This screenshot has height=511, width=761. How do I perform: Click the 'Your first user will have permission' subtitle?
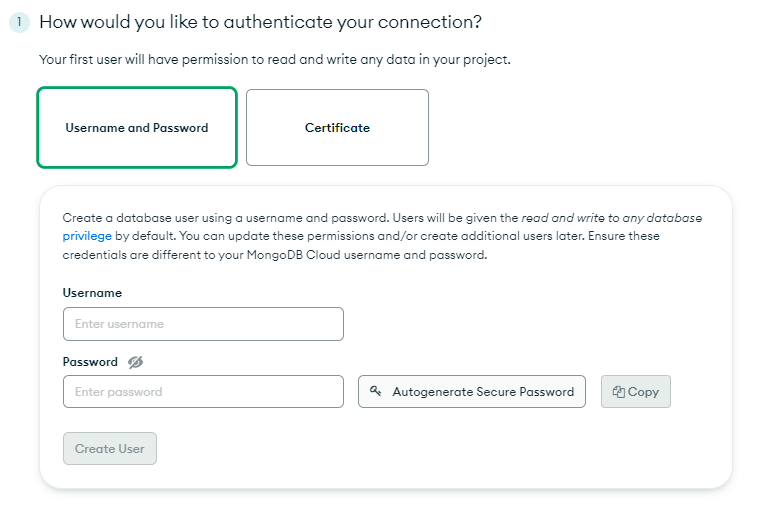click(x=275, y=60)
